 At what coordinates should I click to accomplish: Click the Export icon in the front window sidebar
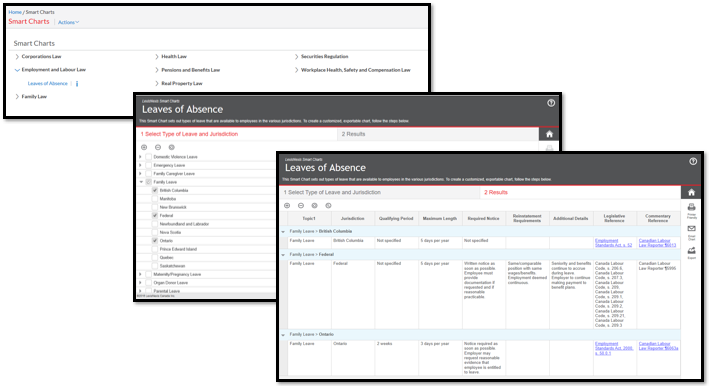pyautogui.click(x=691, y=250)
